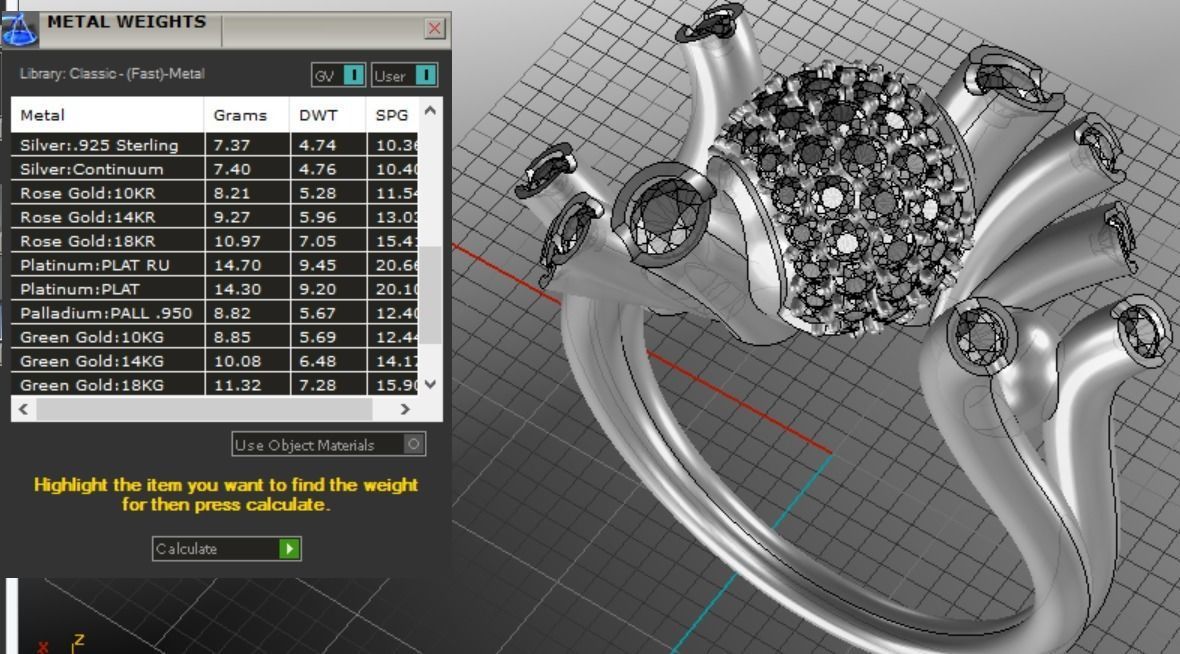
Task: Select the Green Gold:10KG row
Action: tap(214, 338)
